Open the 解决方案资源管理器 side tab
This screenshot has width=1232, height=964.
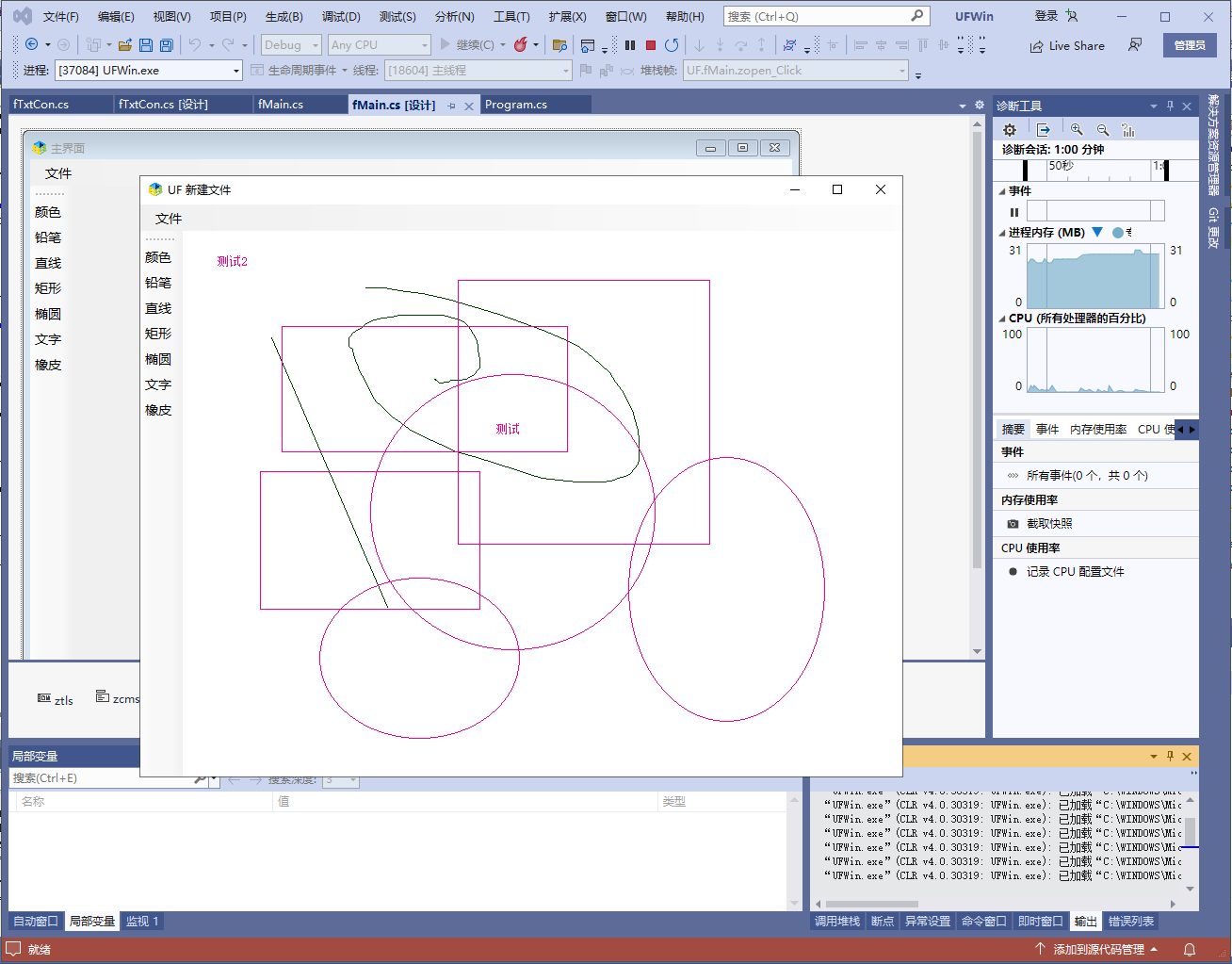pyautogui.click(x=1214, y=144)
